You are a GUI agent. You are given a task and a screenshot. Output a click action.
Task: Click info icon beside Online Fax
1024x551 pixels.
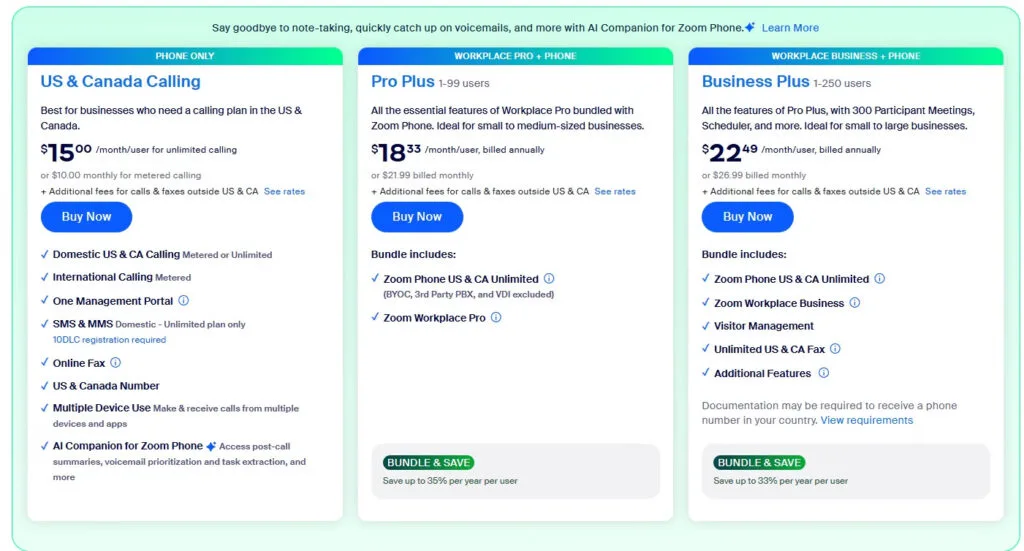115,363
